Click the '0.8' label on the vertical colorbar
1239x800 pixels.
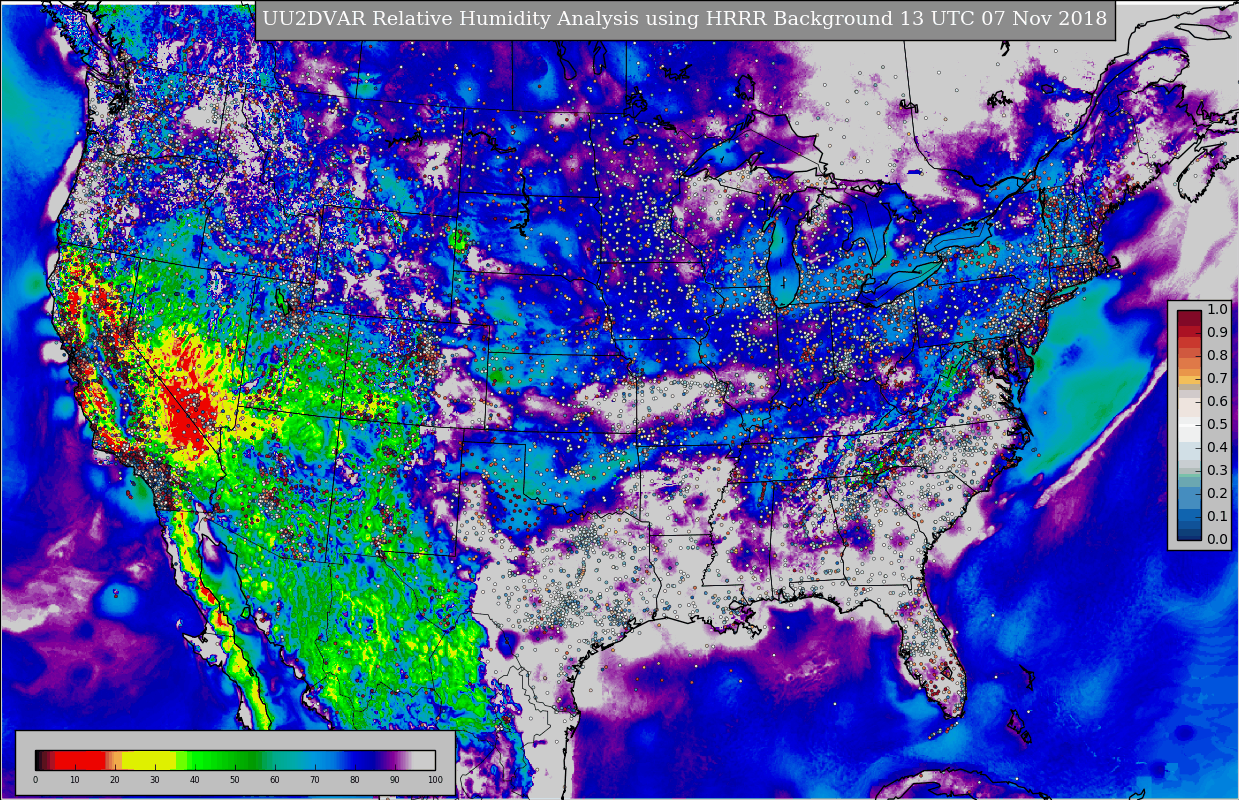coord(1217,355)
